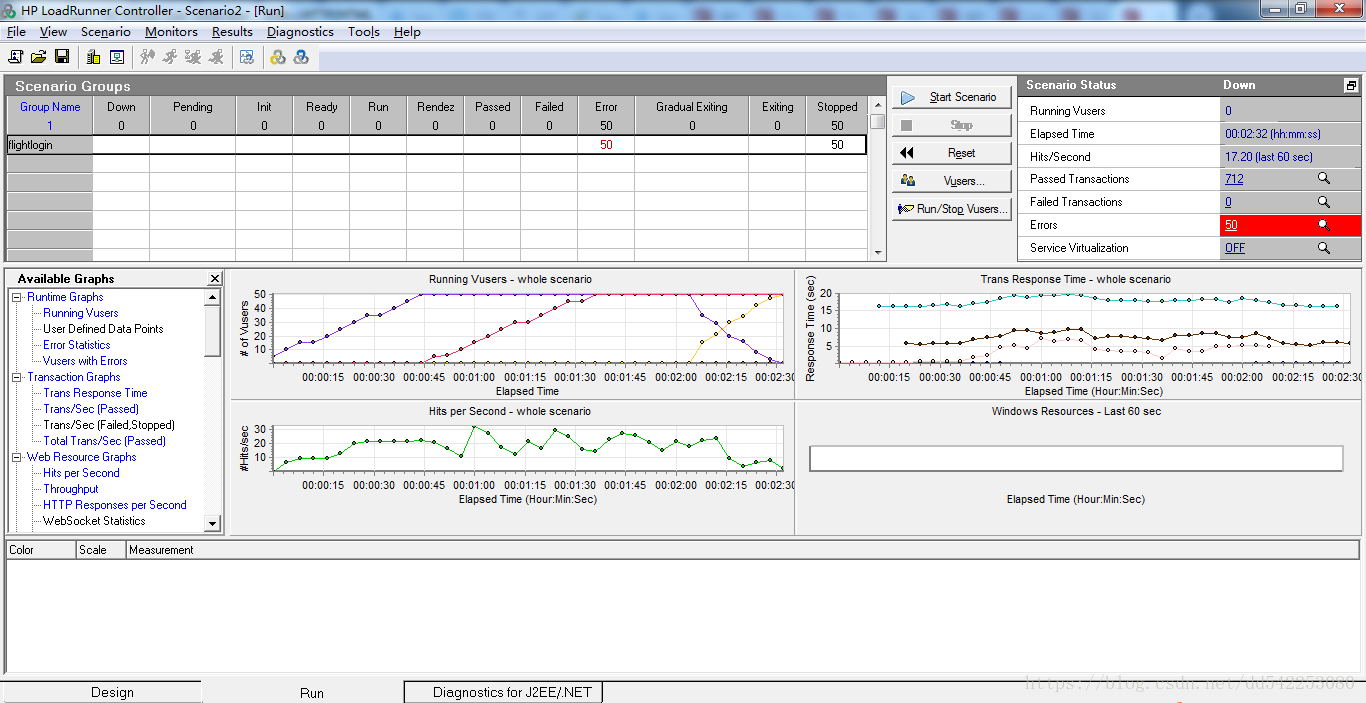The height and width of the screenshot is (703, 1366).
Task: Click Service Virtualization OFF link
Action: pyautogui.click(x=1235, y=248)
